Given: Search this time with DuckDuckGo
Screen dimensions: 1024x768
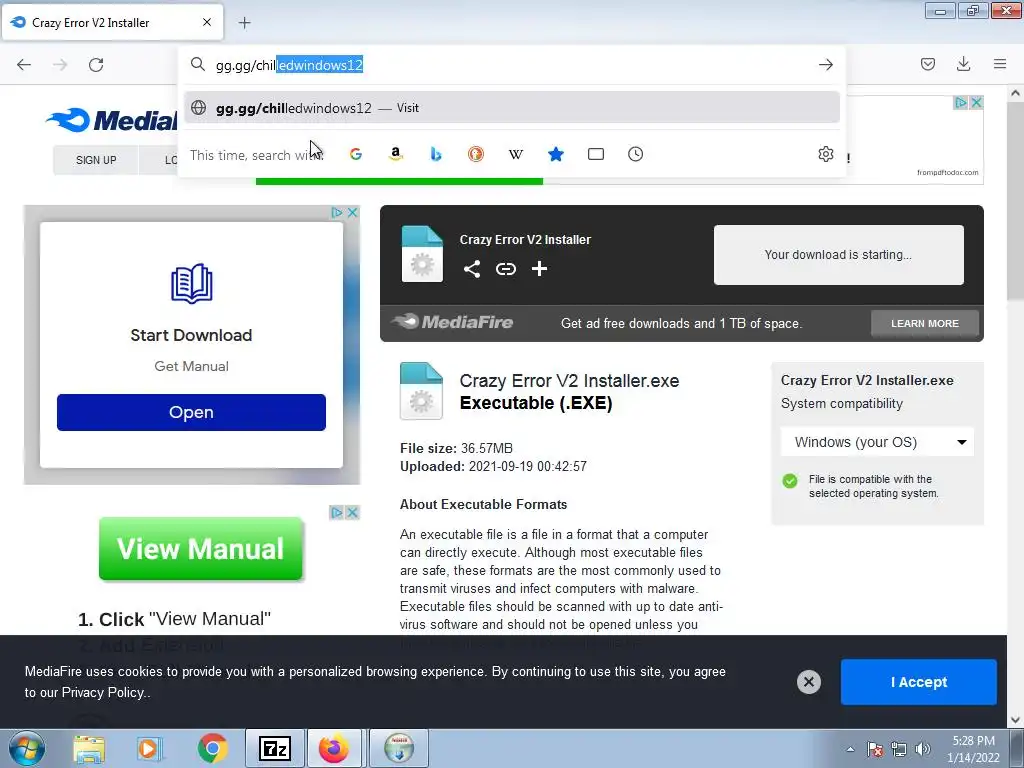Looking at the screenshot, I should point(475,154).
